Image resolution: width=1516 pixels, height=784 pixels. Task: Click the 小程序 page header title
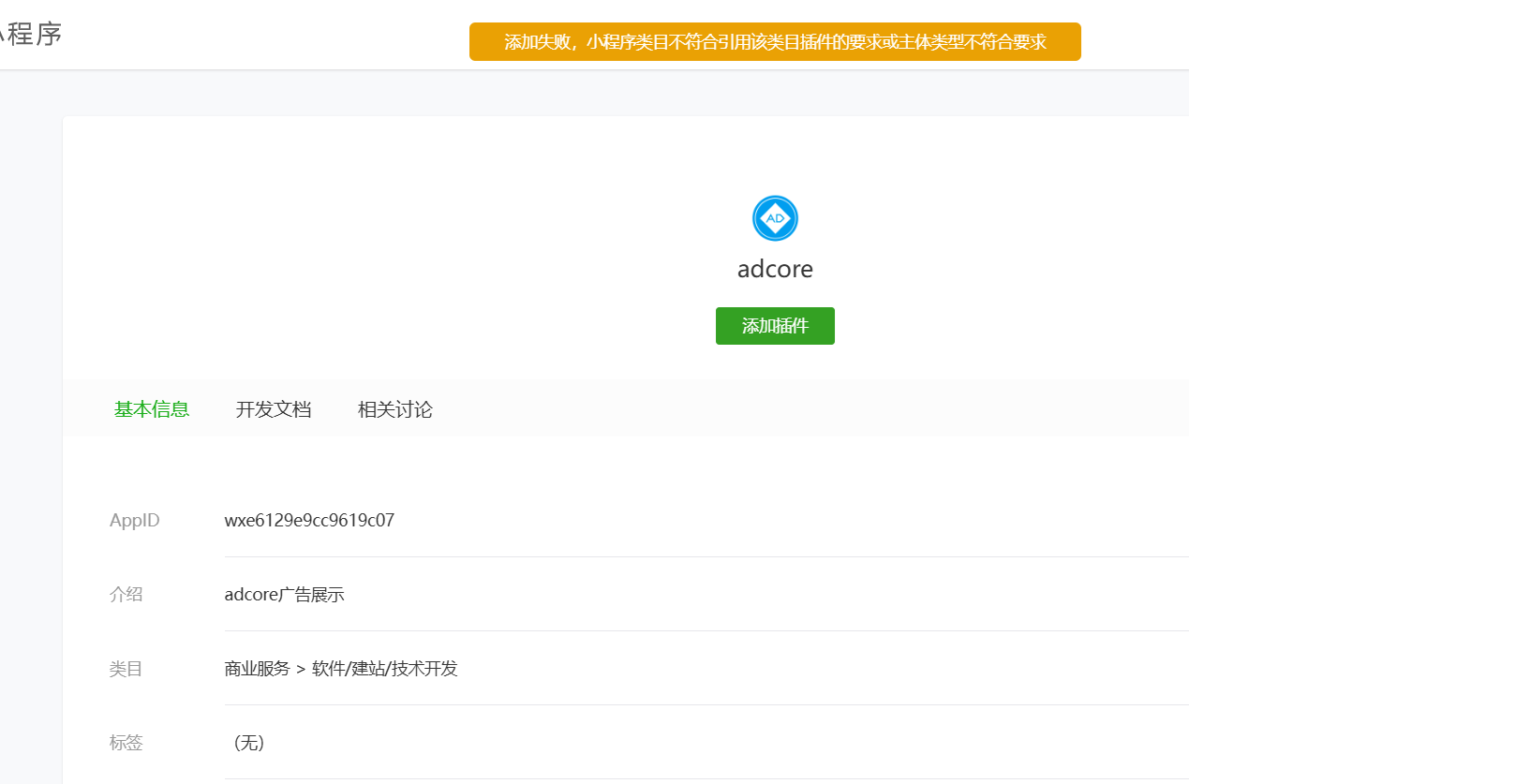32,34
